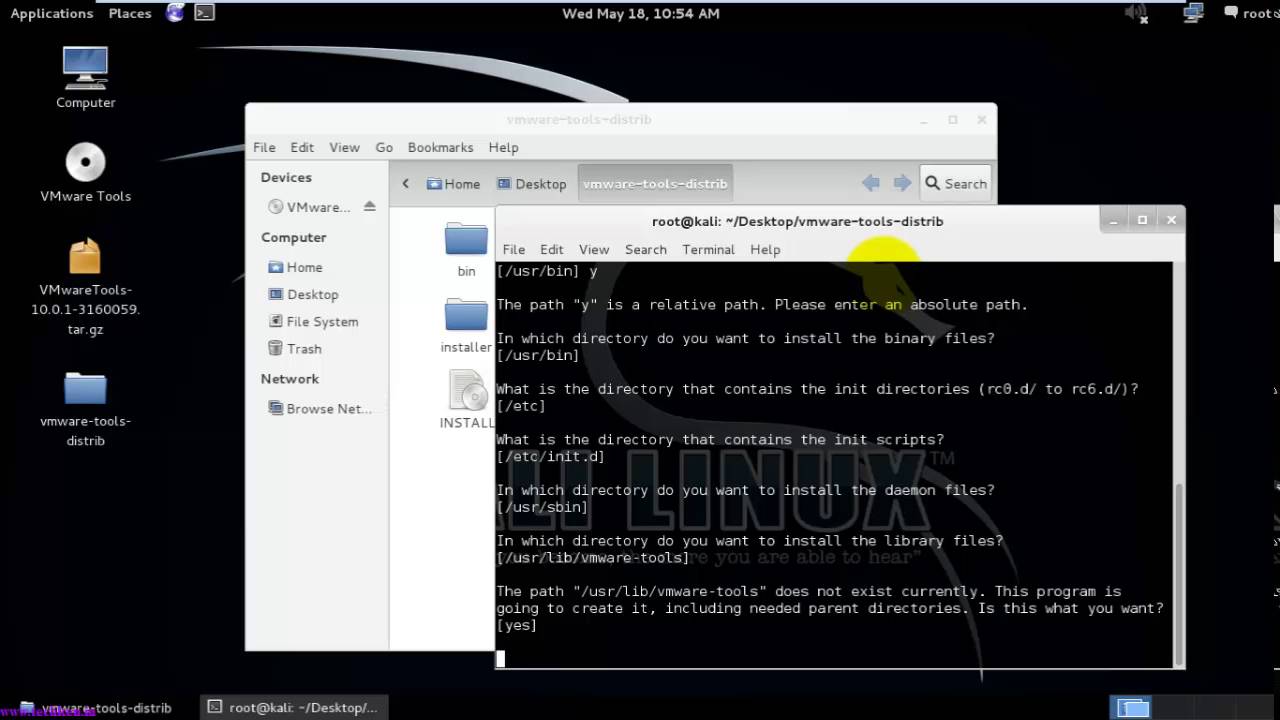
Task: Switch to root@kali terminal taskbar entry
Action: 293,707
